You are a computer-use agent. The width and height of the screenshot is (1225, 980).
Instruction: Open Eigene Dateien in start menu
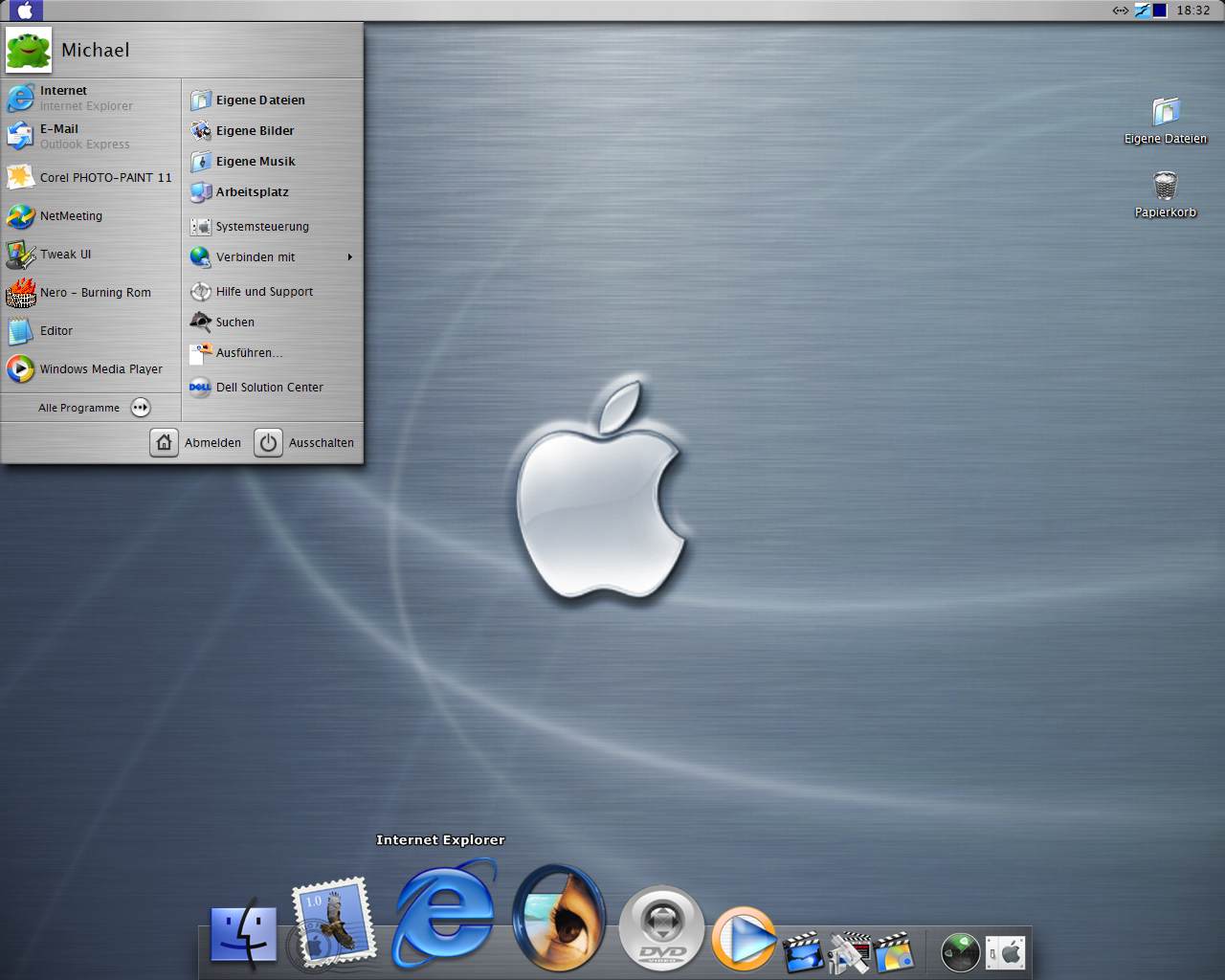pyautogui.click(x=274, y=100)
